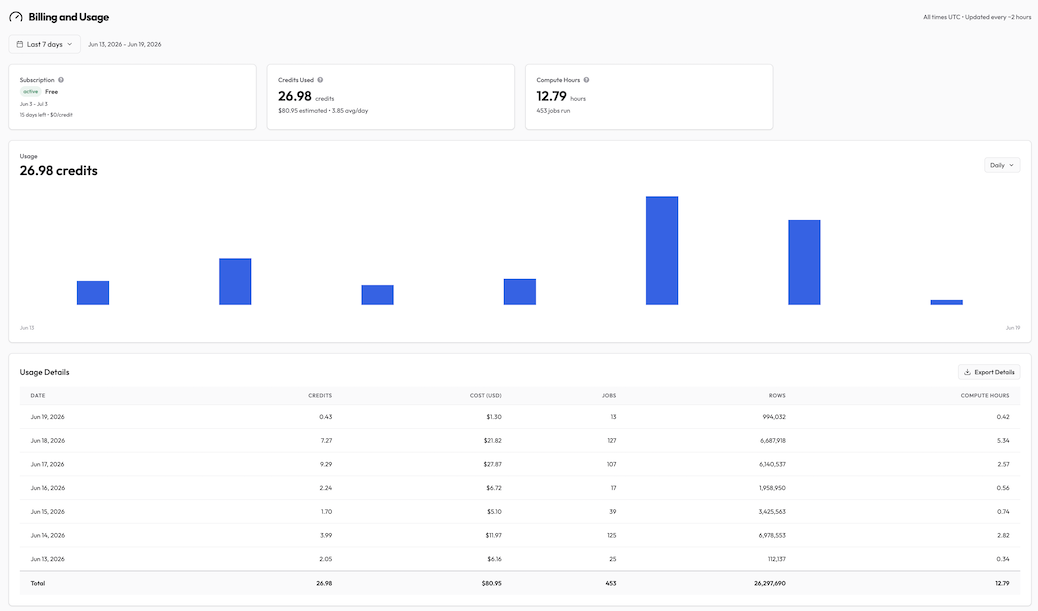Click the CREDITS column header
Screen dimensions: 1038x611
pyautogui.click(x=320, y=396)
